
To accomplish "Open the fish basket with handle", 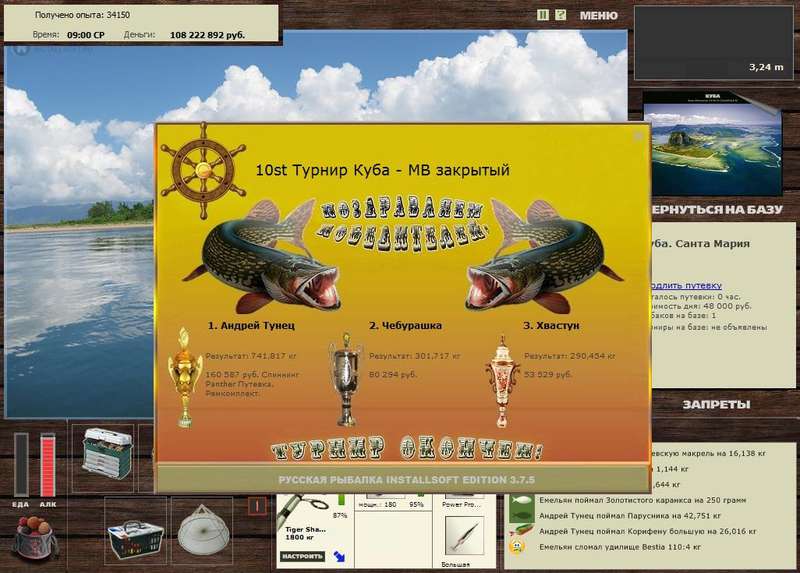I will point(135,540).
